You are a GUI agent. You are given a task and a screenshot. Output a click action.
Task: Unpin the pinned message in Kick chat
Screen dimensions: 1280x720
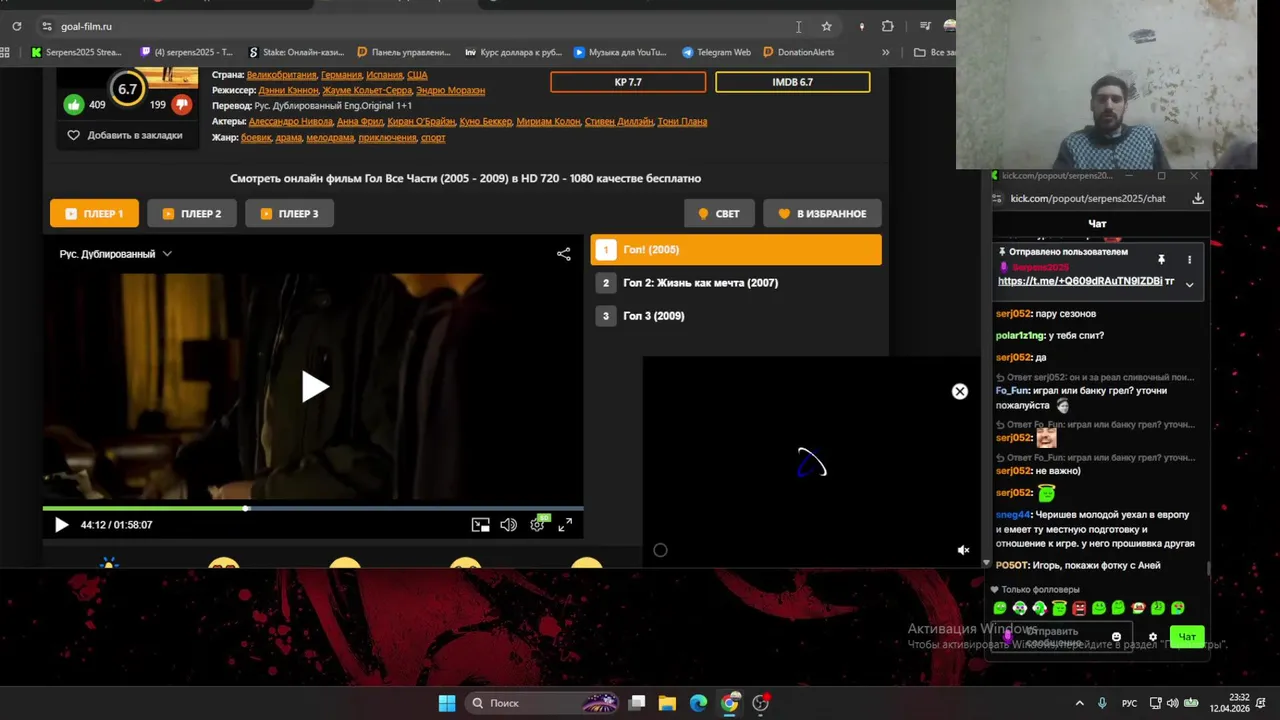1161,260
